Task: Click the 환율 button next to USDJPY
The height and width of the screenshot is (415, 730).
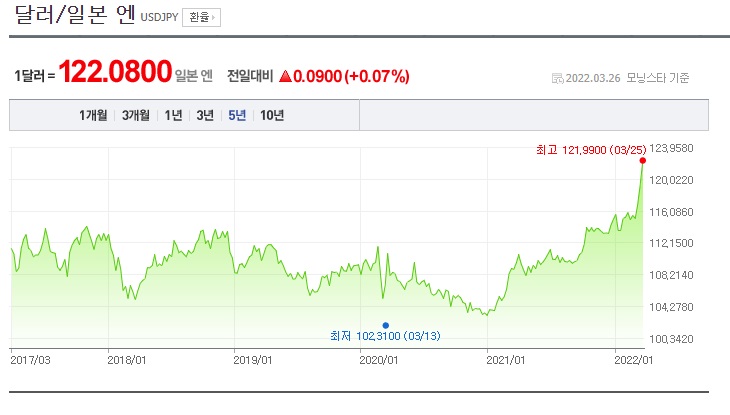Action: [201, 17]
